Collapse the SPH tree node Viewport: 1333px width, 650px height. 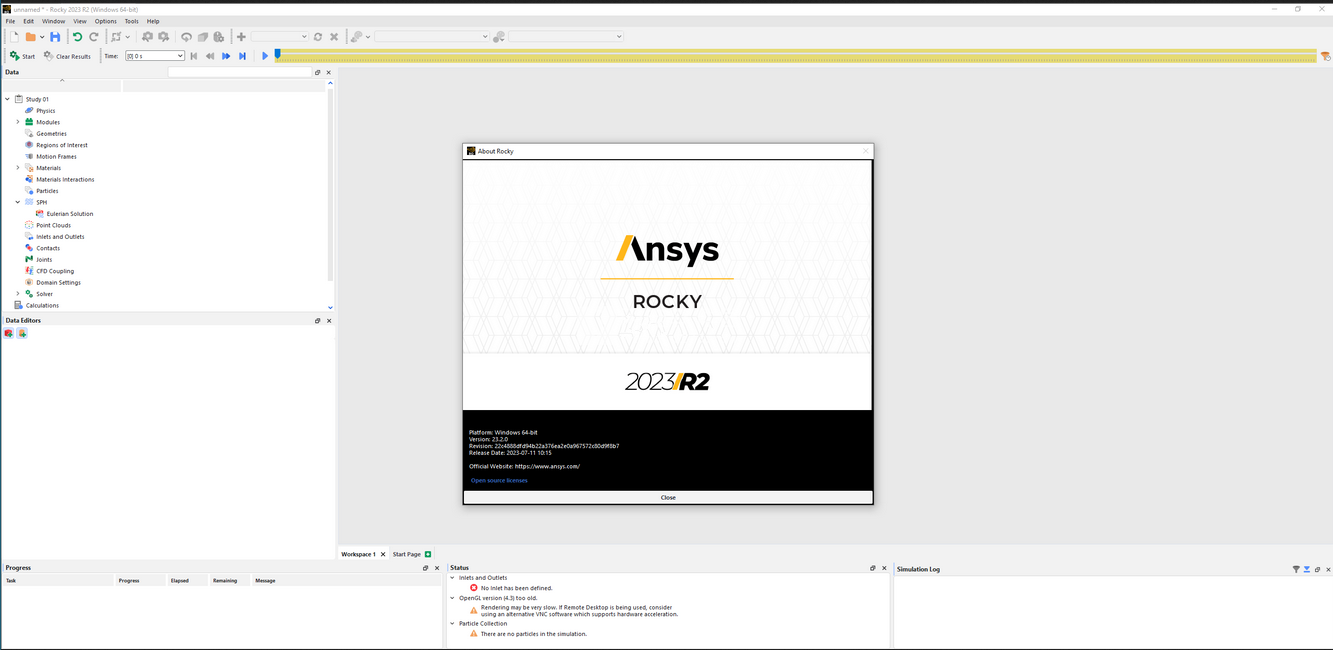pyautogui.click(x=17, y=202)
